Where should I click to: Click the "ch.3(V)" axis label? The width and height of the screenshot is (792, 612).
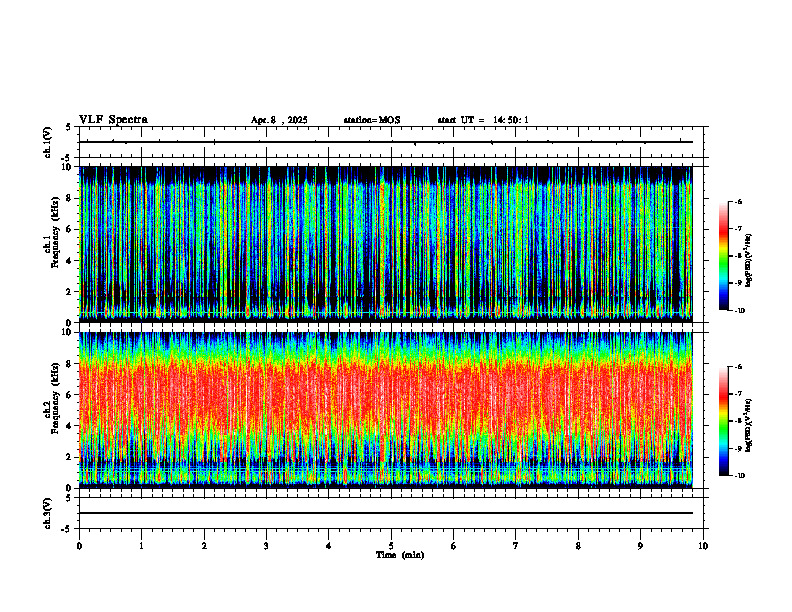[x=48, y=513]
